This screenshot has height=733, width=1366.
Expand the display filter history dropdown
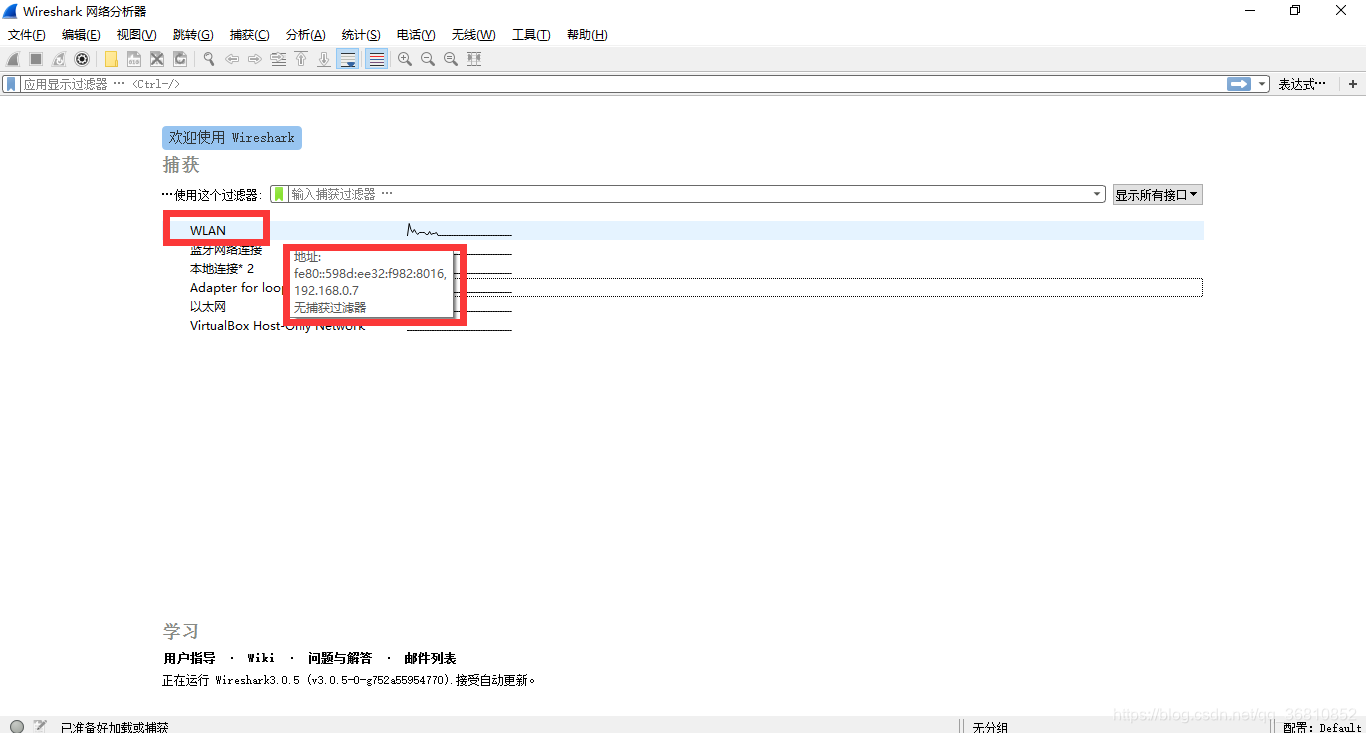pyautogui.click(x=1262, y=84)
